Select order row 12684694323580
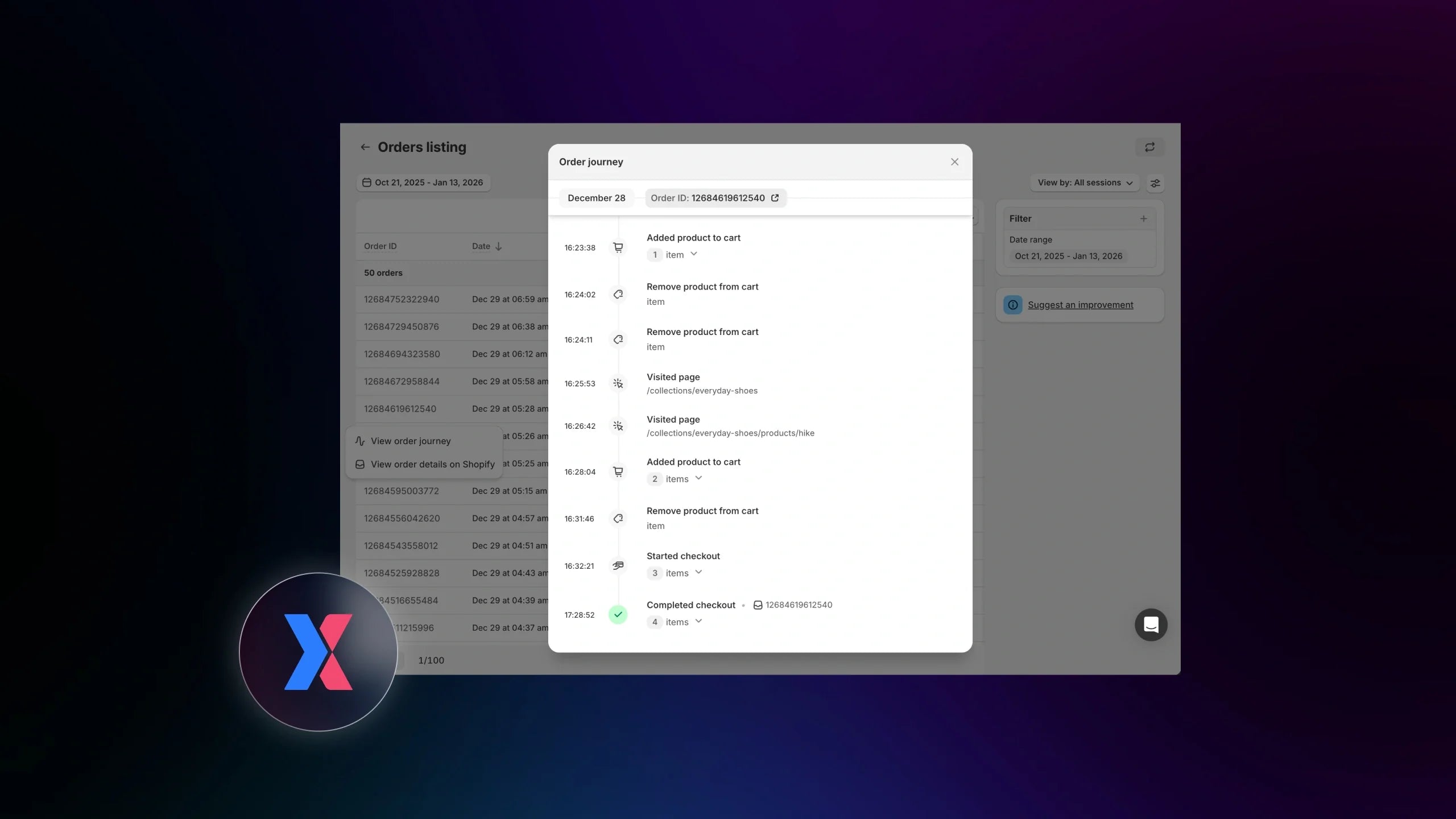Viewport: 1456px width, 819px height. pos(453,354)
